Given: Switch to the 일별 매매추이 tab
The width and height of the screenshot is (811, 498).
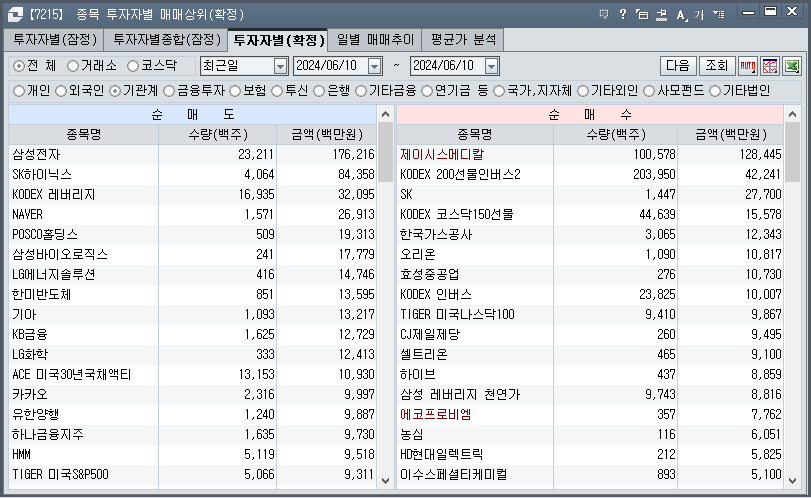Looking at the screenshot, I should pyautogui.click(x=376, y=40).
